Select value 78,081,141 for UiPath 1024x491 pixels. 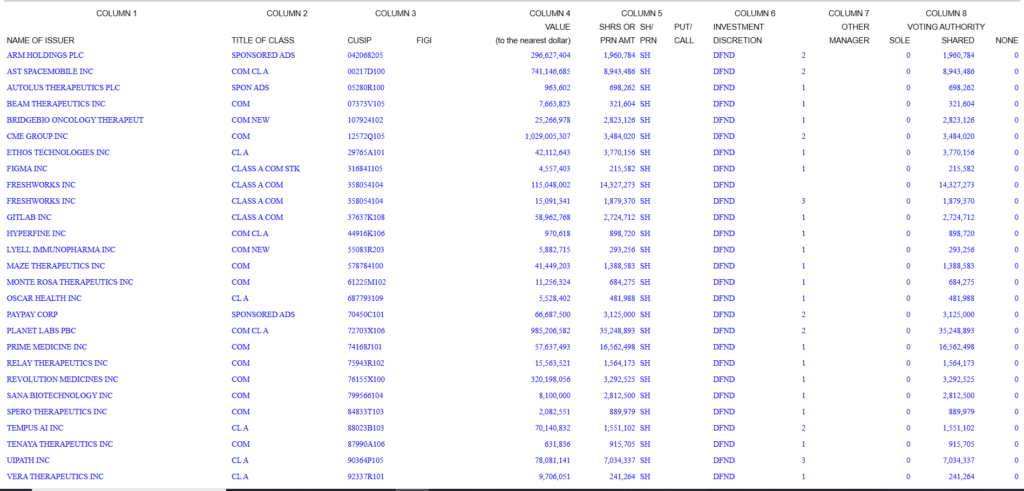552,460
